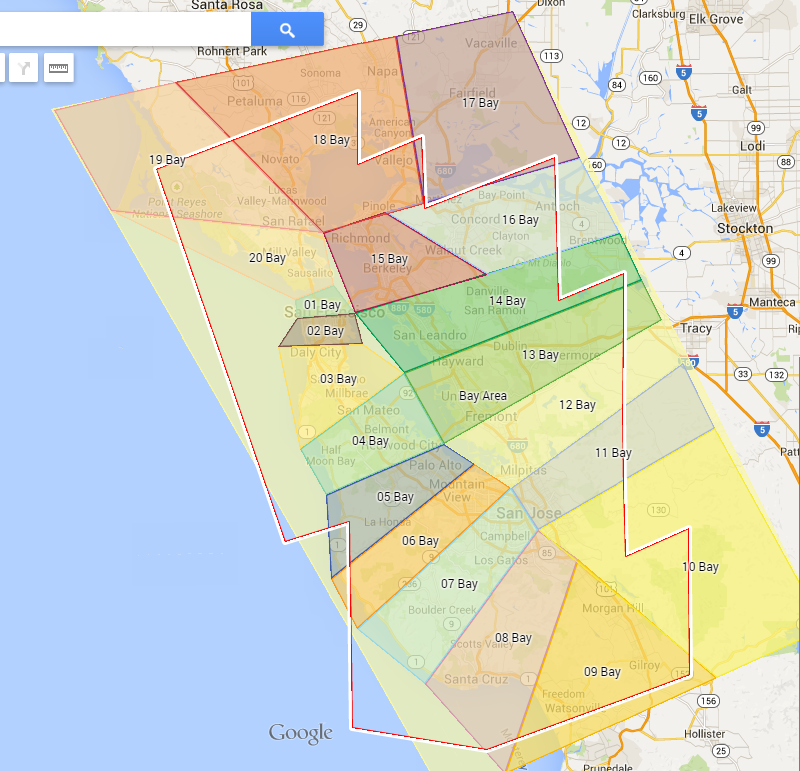Click the blue search magnifier button
This screenshot has width=800, height=771.
pyautogui.click(x=287, y=30)
